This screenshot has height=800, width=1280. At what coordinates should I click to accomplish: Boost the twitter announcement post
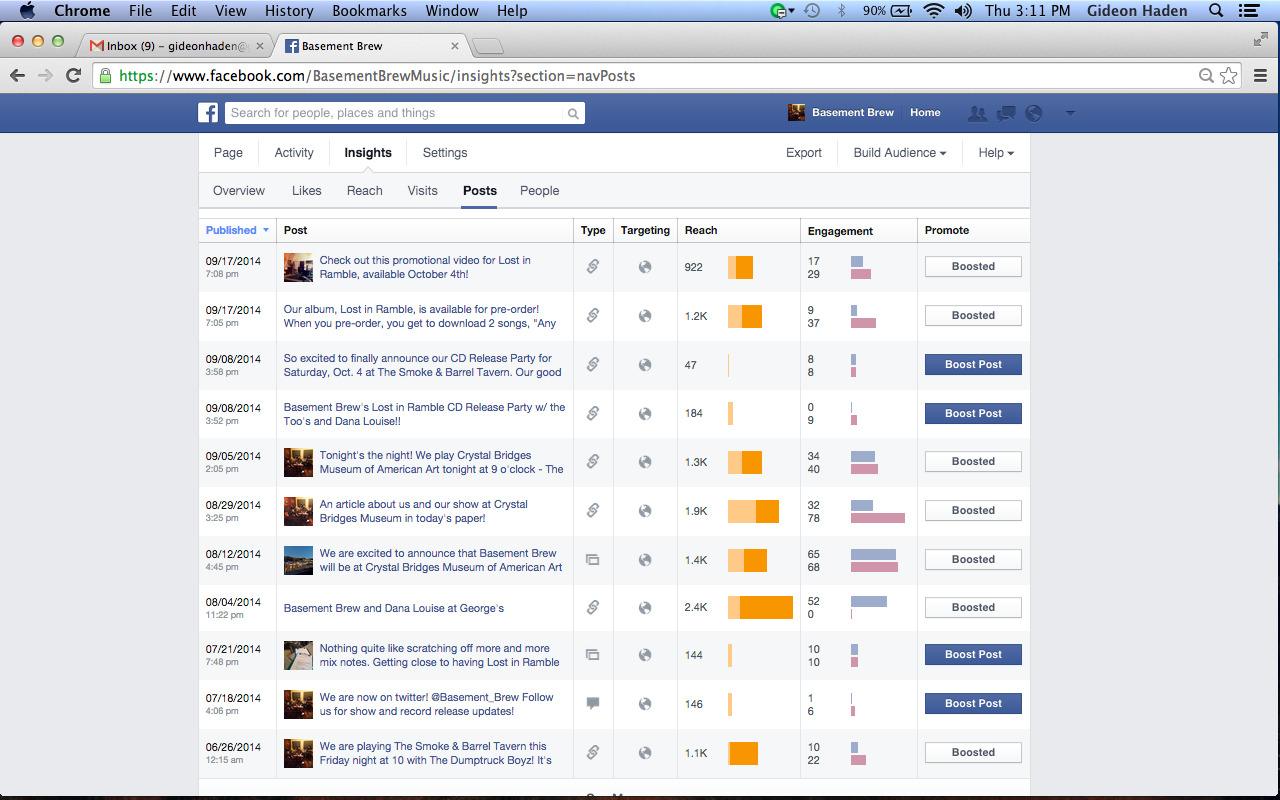(x=973, y=704)
